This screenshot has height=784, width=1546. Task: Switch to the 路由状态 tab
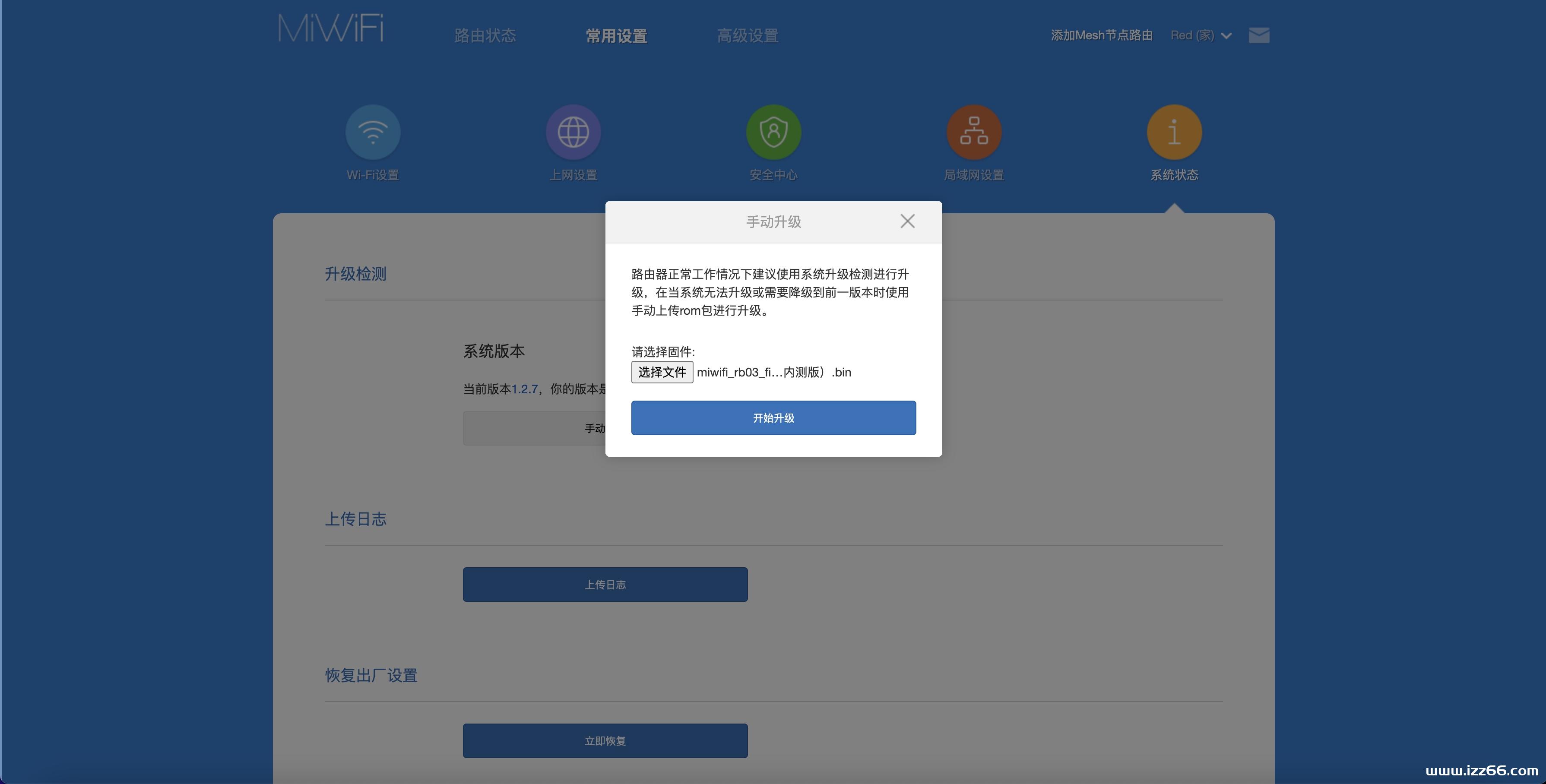(x=485, y=36)
